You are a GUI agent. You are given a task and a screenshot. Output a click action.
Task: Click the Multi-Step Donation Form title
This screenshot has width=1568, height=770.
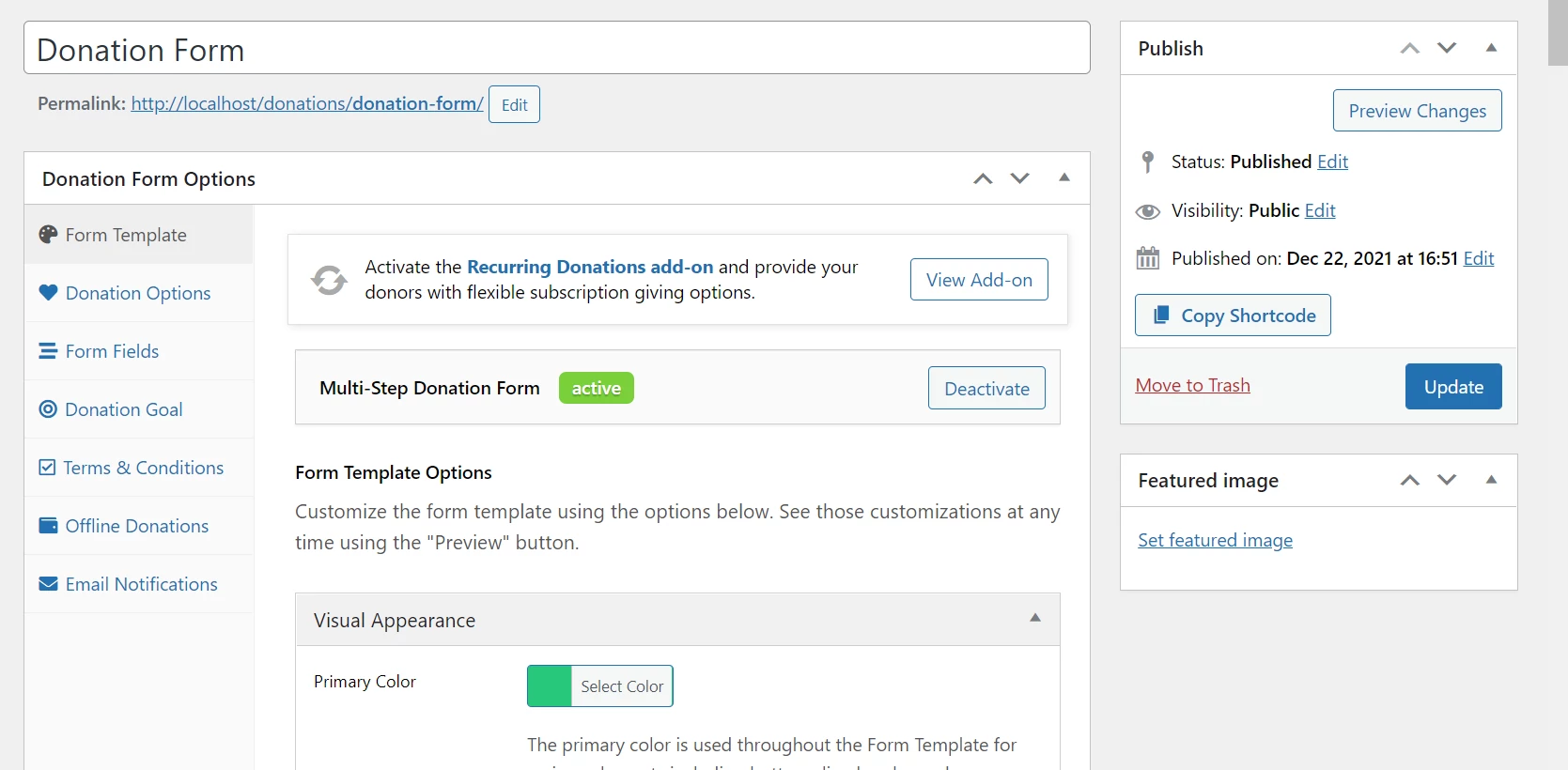[x=429, y=388]
